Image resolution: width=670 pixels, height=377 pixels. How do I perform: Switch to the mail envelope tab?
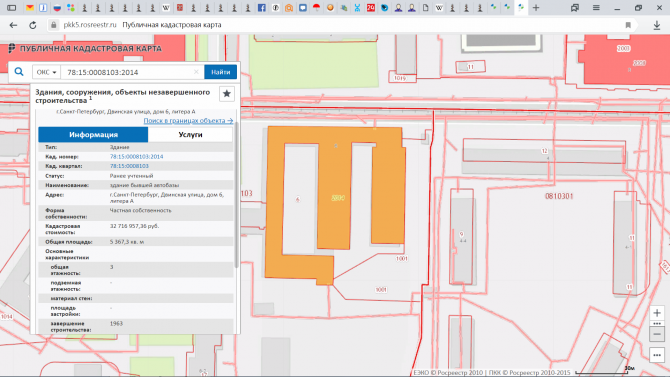pyautogui.click(x=29, y=8)
